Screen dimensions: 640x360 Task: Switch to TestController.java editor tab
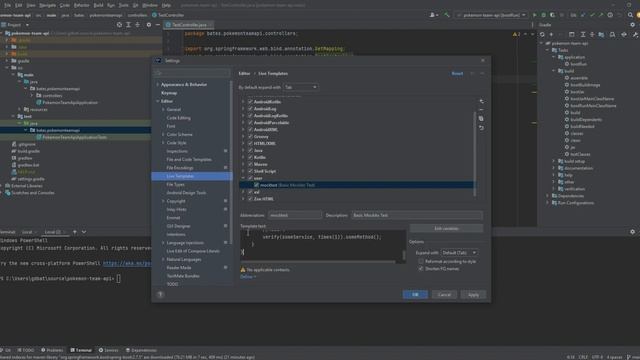[189, 25]
